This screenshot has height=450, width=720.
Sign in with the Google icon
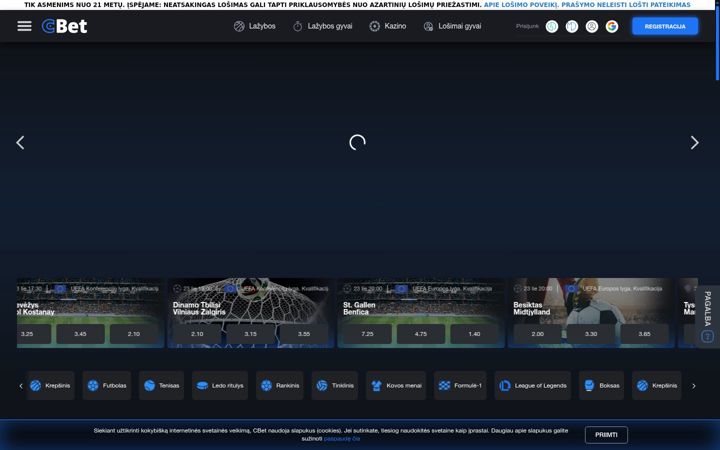(x=612, y=27)
